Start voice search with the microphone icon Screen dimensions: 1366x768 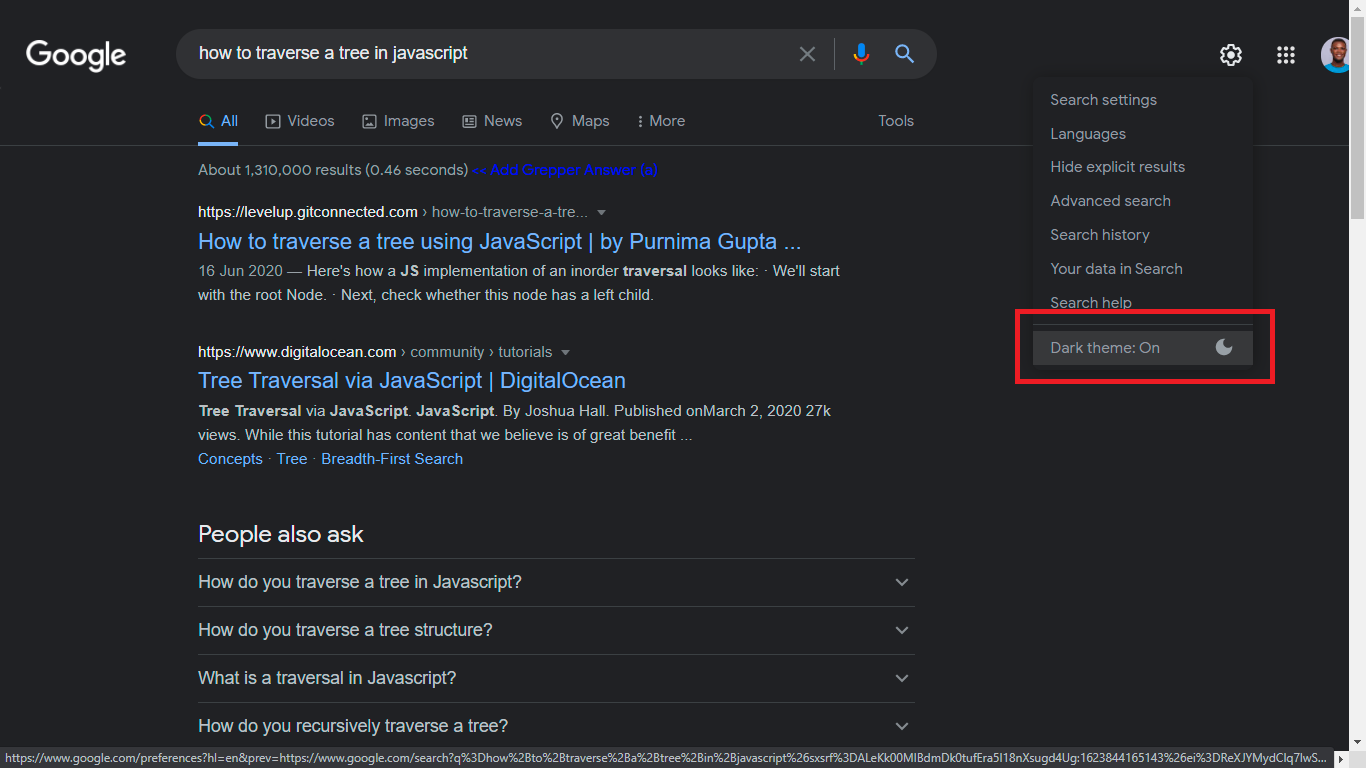[x=861, y=54]
